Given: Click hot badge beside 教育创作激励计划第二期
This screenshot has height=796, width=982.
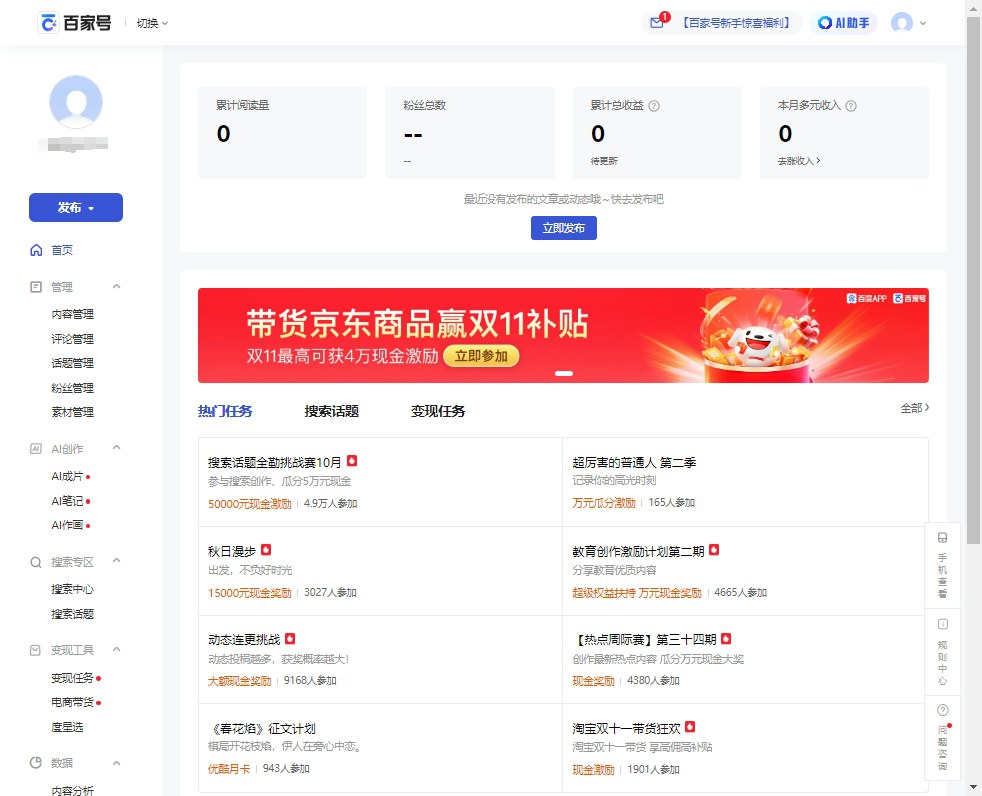Looking at the screenshot, I should pos(714,550).
